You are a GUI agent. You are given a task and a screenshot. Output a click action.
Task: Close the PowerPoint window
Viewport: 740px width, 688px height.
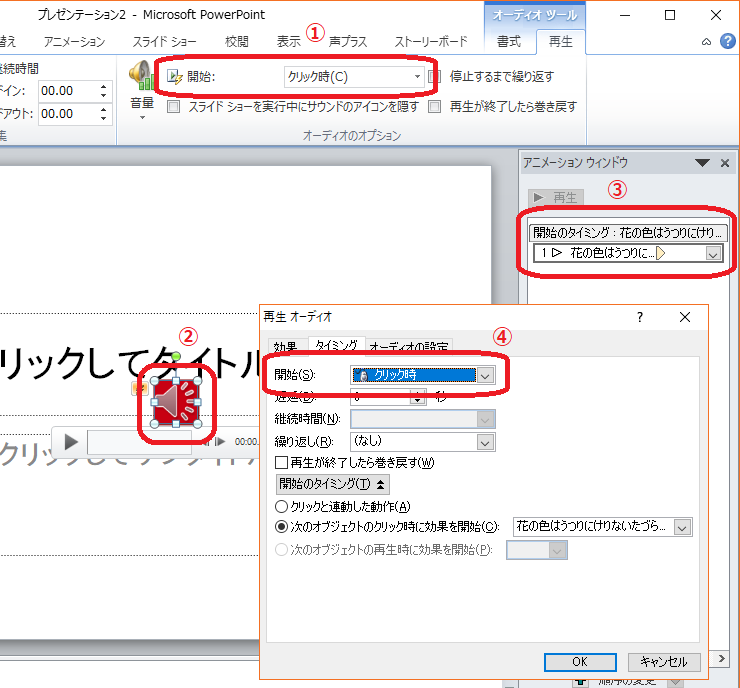click(x=715, y=15)
